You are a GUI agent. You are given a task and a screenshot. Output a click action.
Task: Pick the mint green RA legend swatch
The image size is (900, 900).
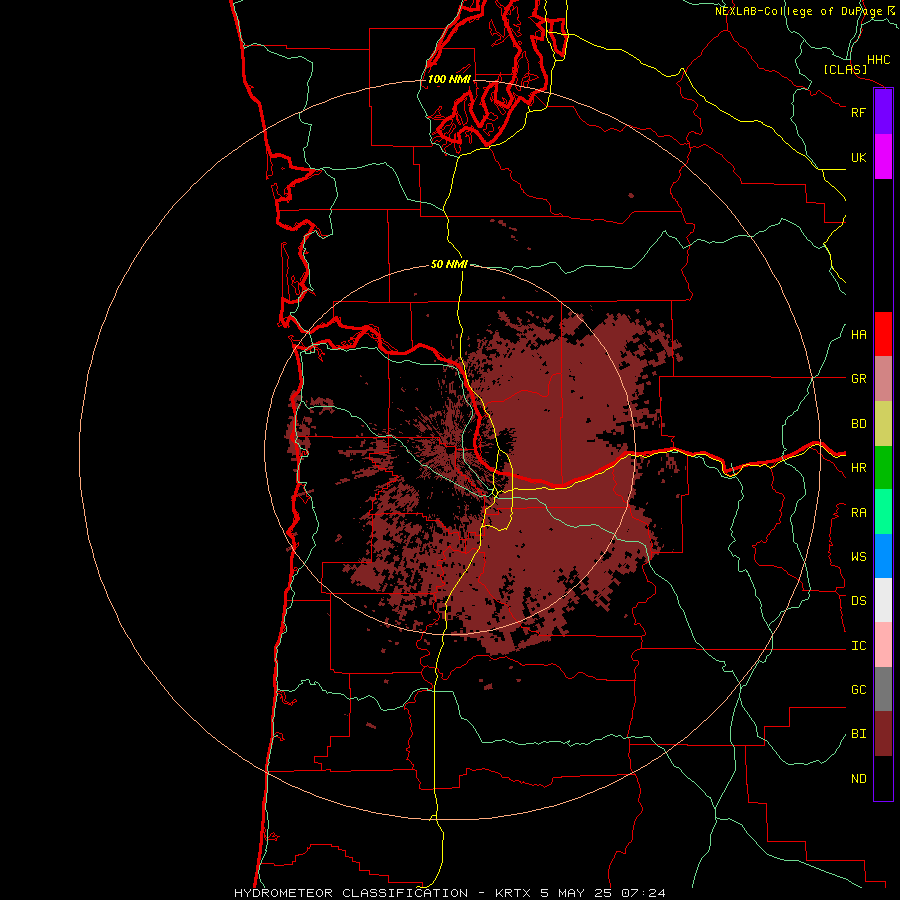click(883, 512)
